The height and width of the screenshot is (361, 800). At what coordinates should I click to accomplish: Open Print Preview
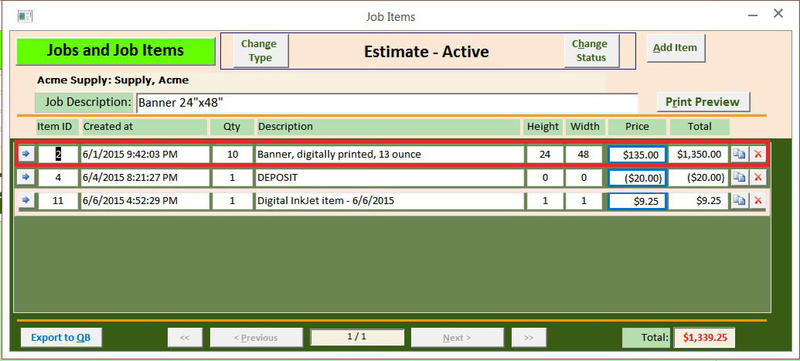click(x=703, y=102)
